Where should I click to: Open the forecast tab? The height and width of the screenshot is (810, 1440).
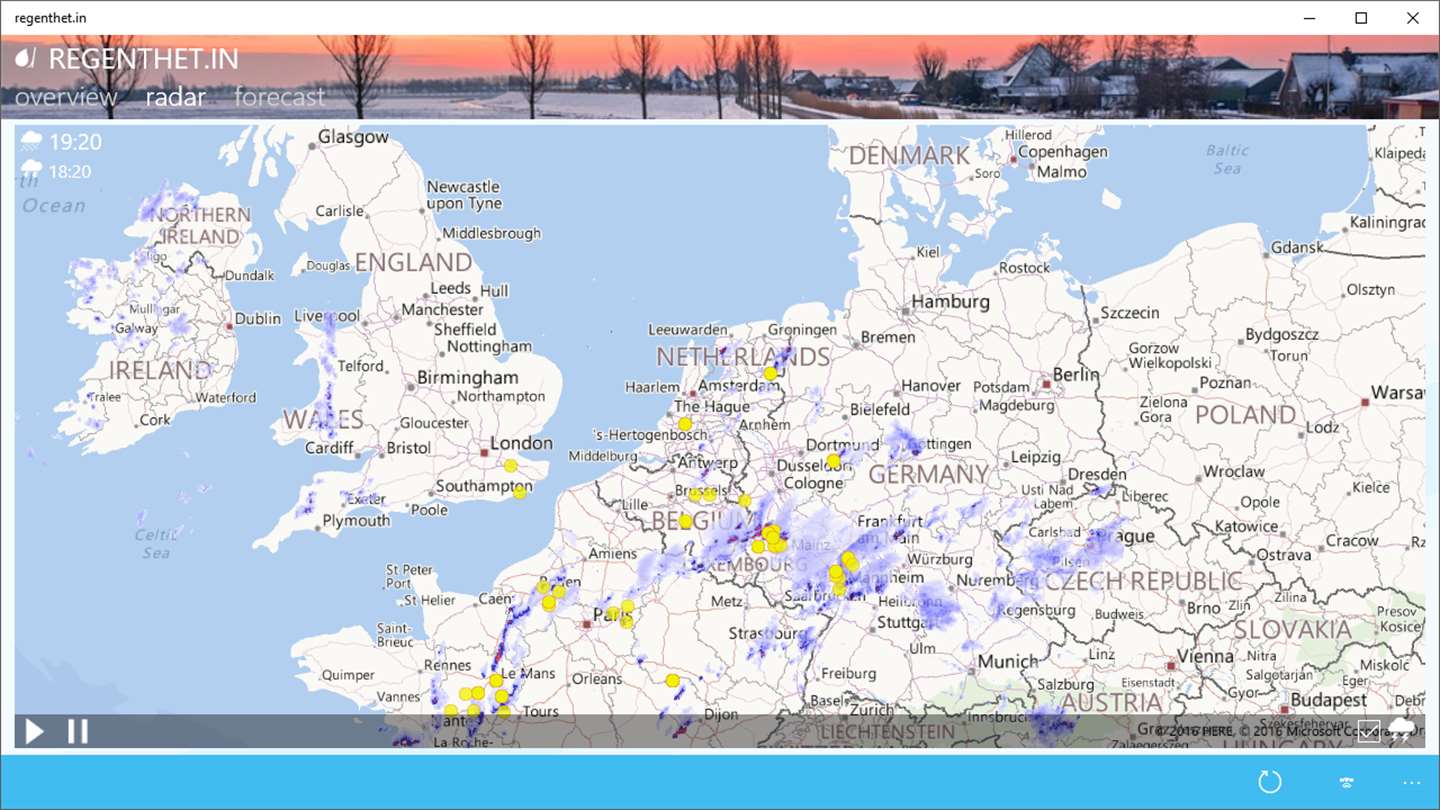click(x=280, y=97)
